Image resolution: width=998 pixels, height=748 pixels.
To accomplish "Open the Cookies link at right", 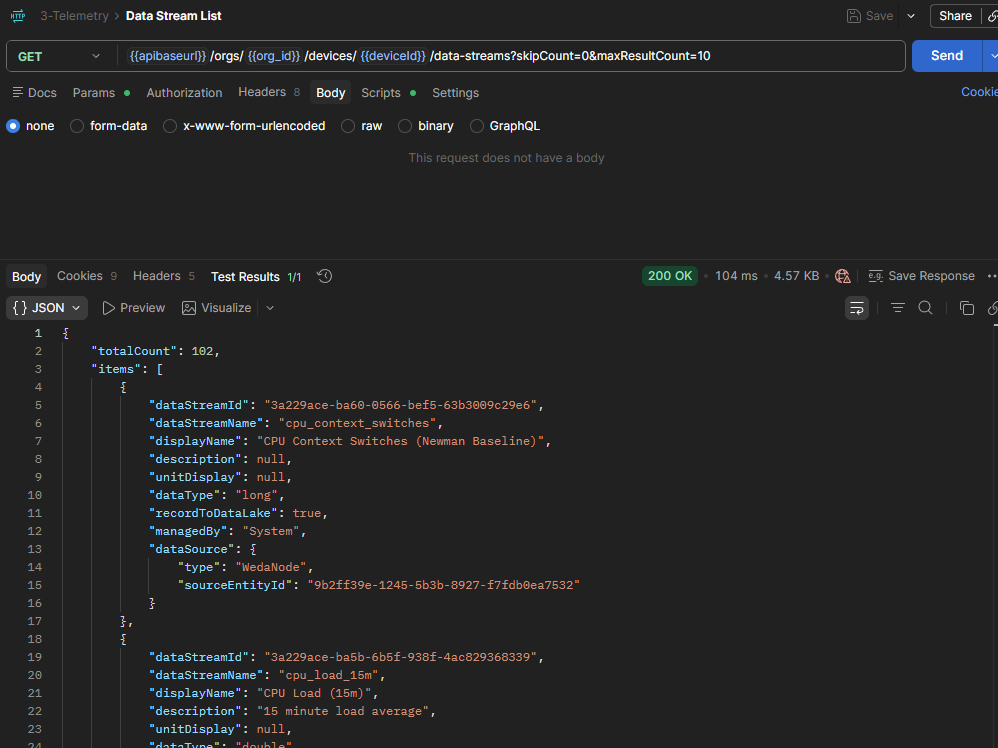I will 979,92.
